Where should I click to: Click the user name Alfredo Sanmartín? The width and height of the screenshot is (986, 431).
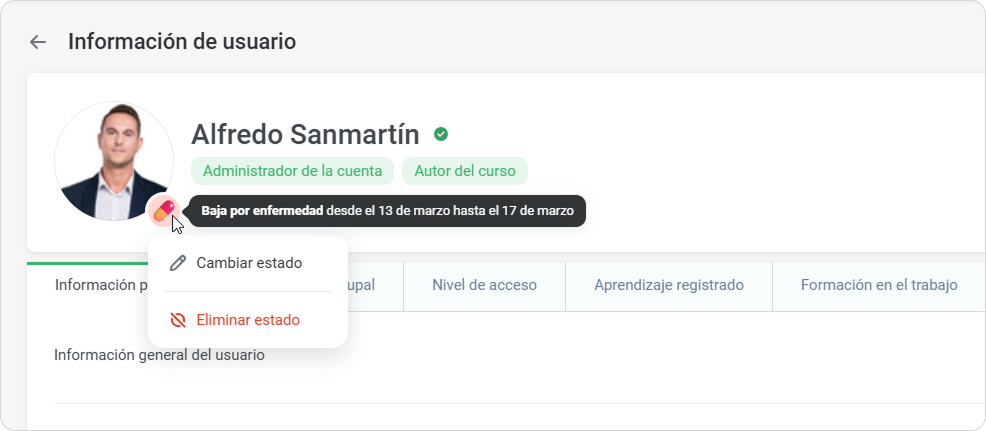[x=305, y=134]
